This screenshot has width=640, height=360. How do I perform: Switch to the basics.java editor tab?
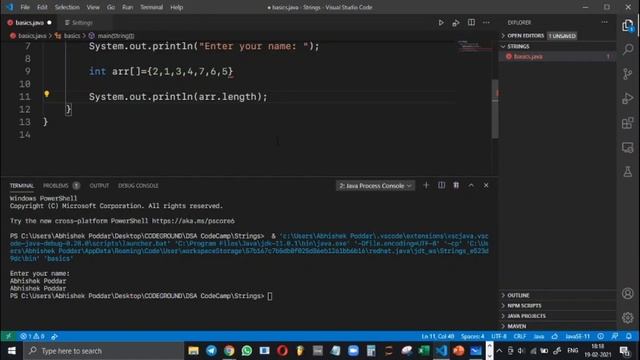point(29,23)
